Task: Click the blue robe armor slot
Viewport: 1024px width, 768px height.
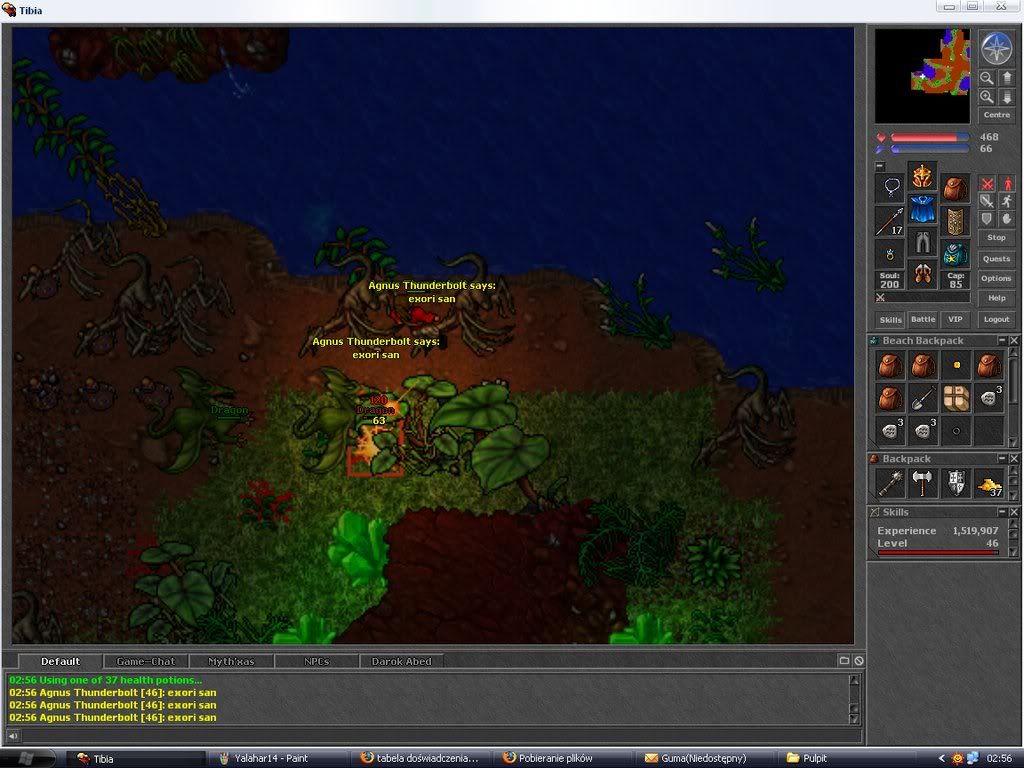Action: [922, 208]
